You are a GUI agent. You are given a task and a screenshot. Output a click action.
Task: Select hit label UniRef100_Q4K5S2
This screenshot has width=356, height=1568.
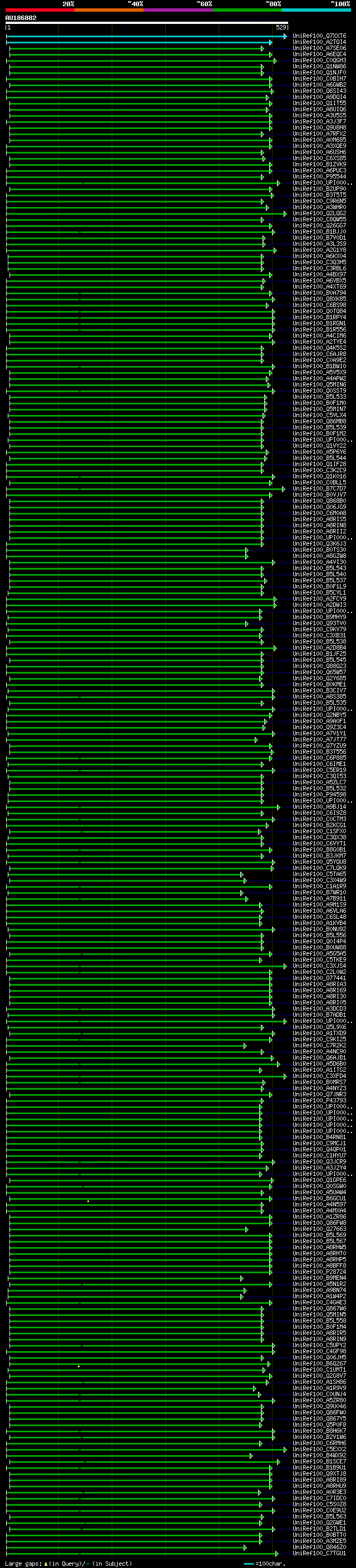tap(319, 348)
